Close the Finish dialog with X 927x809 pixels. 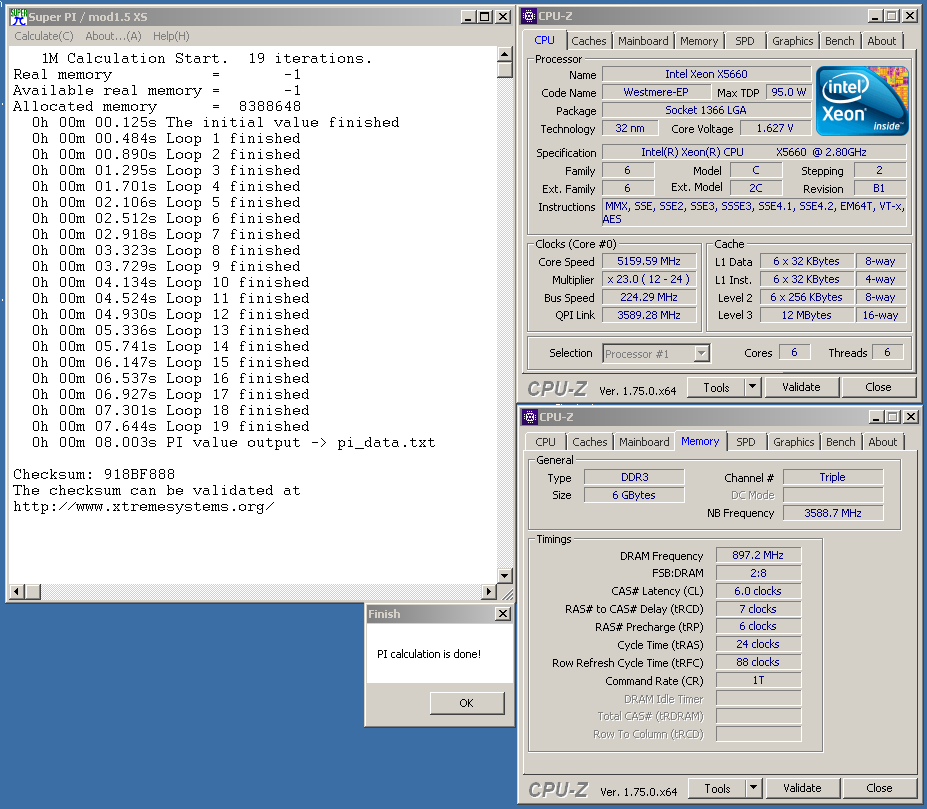(x=503, y=614)
